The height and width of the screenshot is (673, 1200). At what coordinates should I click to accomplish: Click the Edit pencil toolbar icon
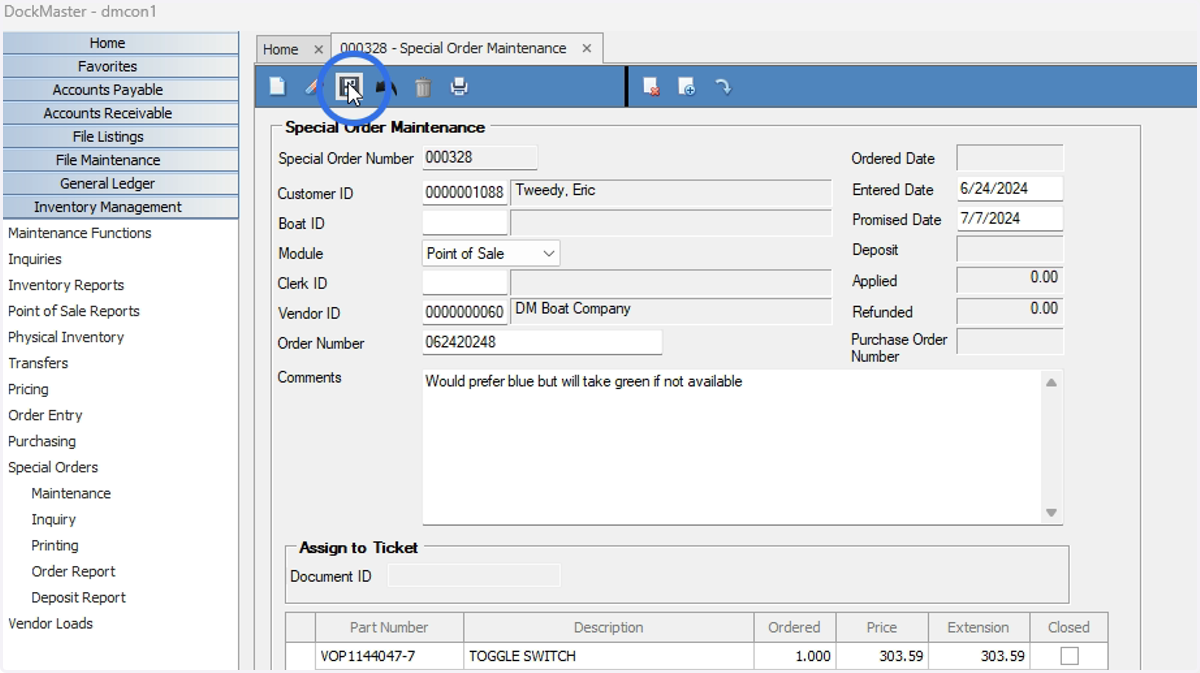[x=311, y=87]
